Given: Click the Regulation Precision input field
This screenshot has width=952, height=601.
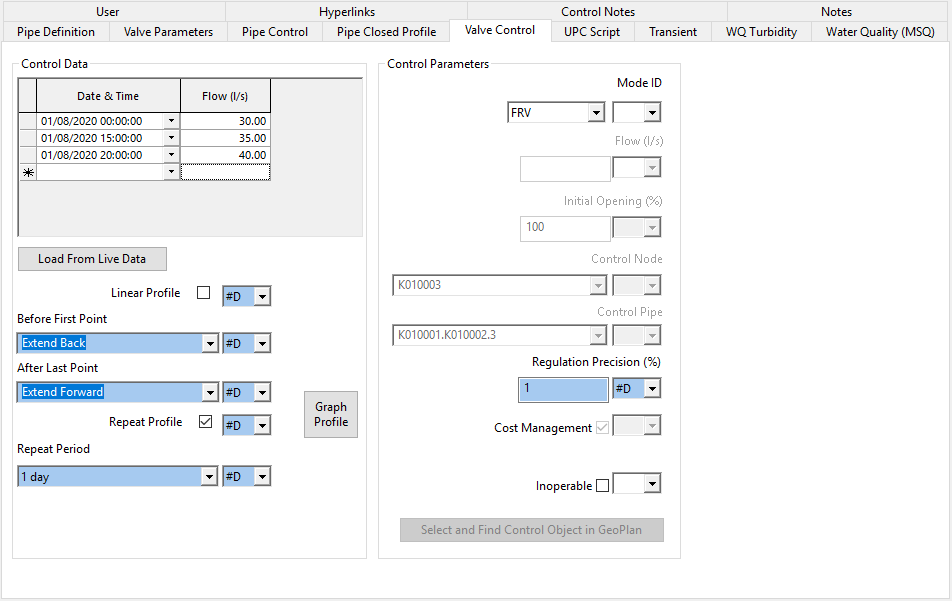Looking at the screenshot, I should click(562, 388).
